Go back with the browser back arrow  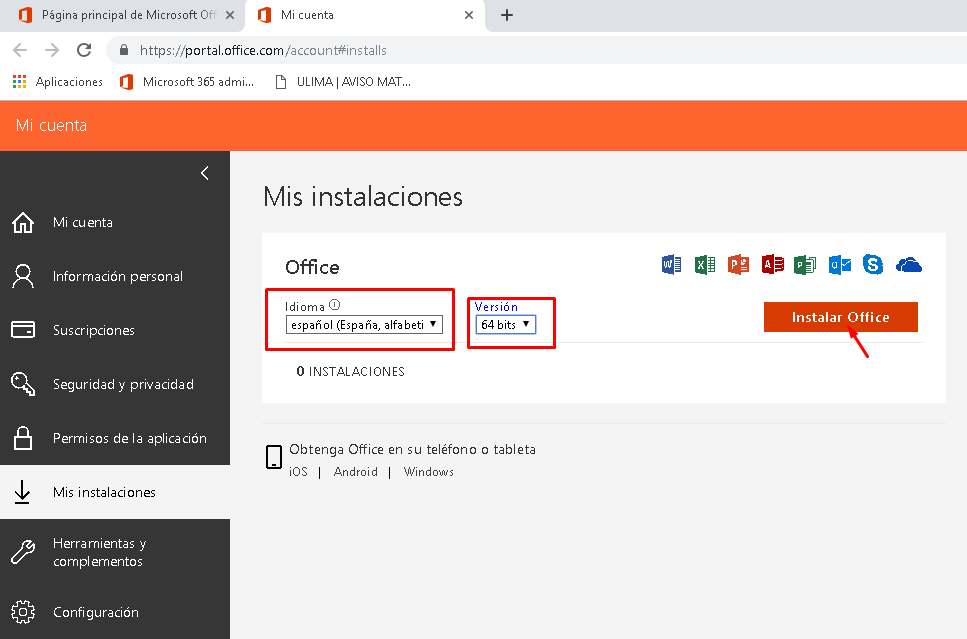(20, 50)
